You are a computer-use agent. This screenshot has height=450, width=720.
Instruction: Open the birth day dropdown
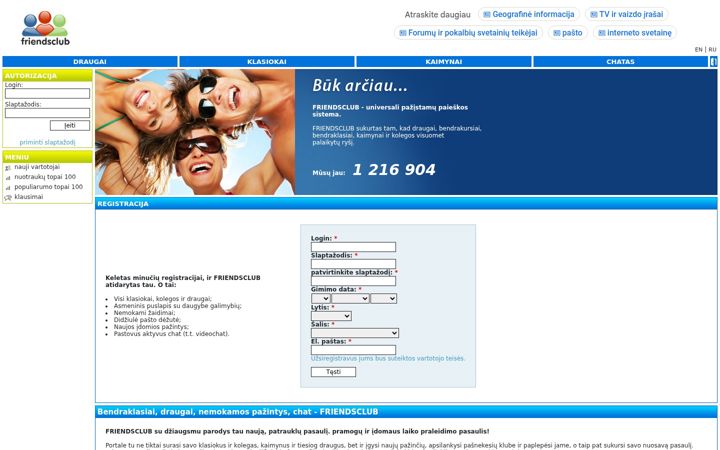[321, 298]
